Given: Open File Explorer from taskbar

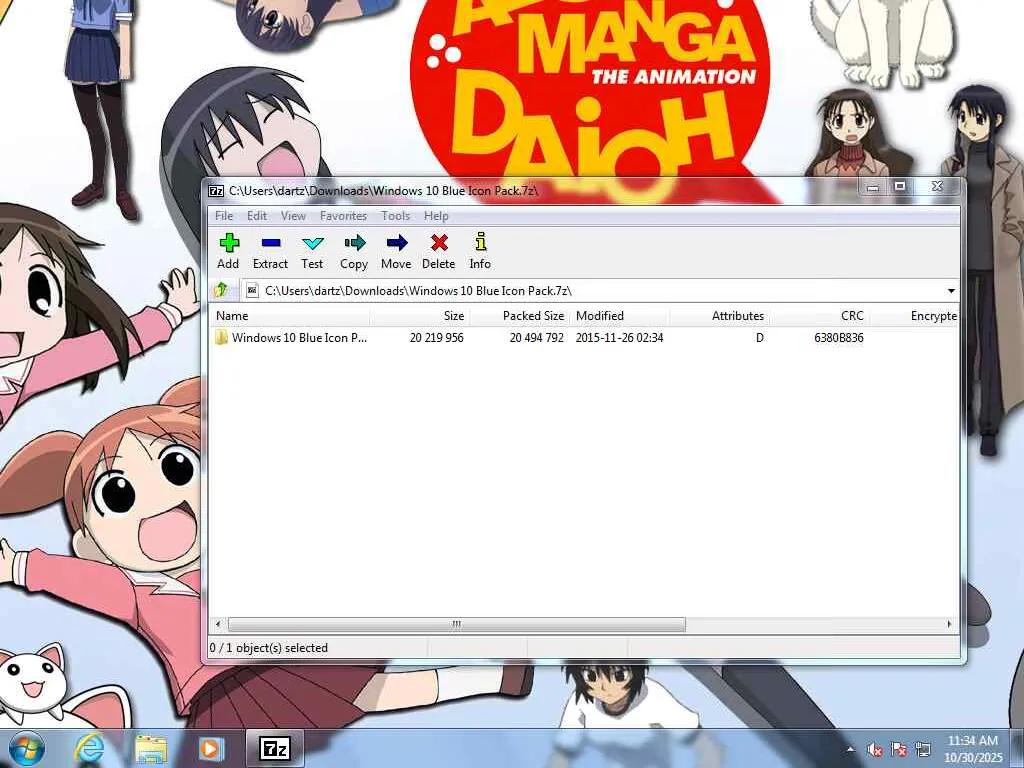Looking at the screenshot, I should [x=151, y=749].
